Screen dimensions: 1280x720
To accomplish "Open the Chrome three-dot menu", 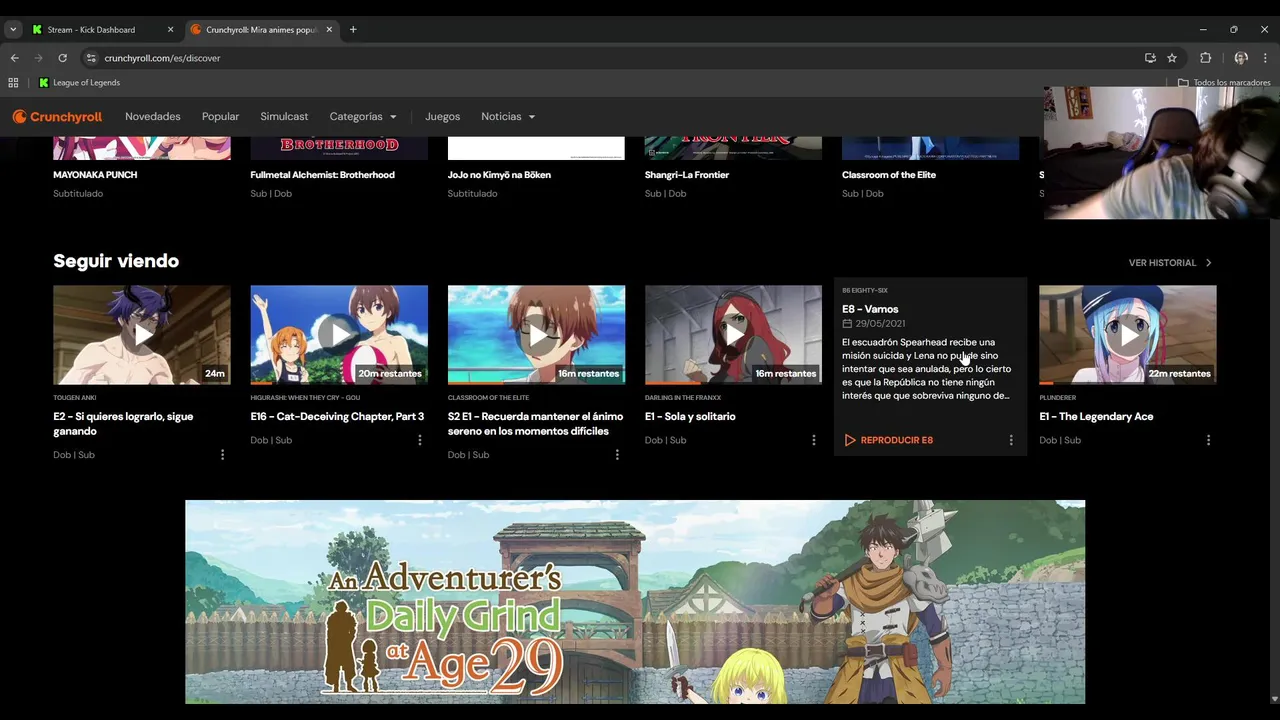I will pyautogui.click(x=1266, y=58).
